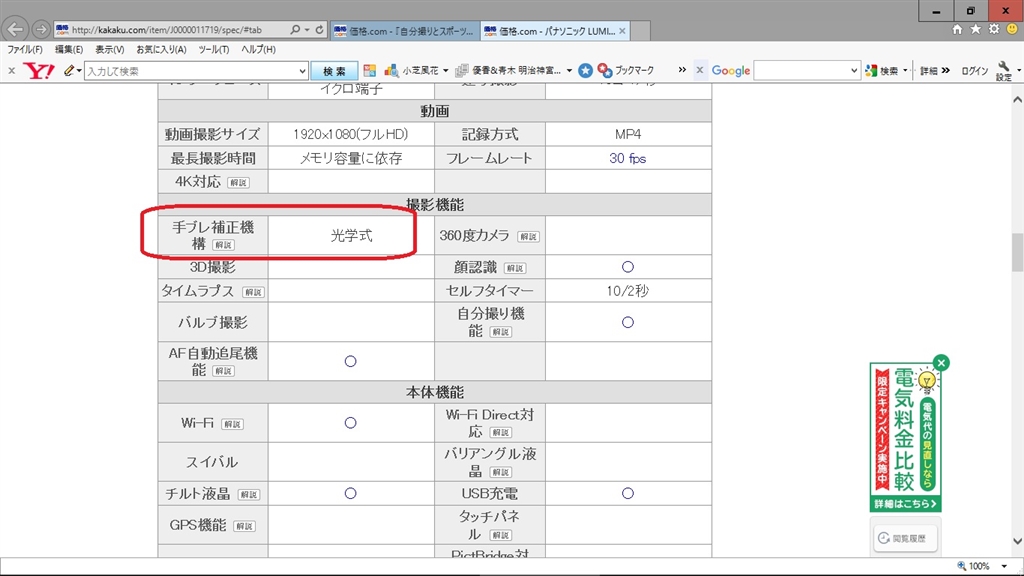Click the blue star circle icon

click(585, 71)
